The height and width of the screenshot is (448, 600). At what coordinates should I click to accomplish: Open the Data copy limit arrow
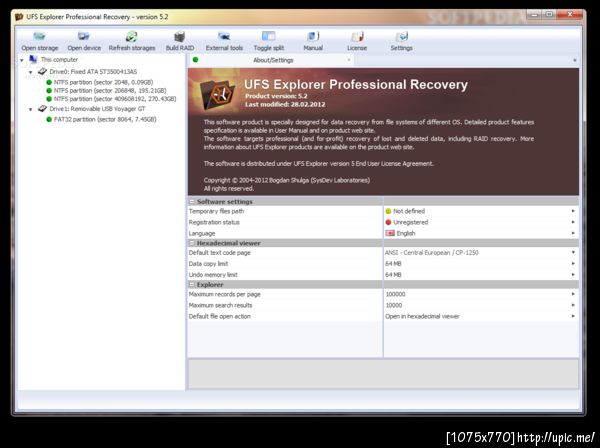573,264
